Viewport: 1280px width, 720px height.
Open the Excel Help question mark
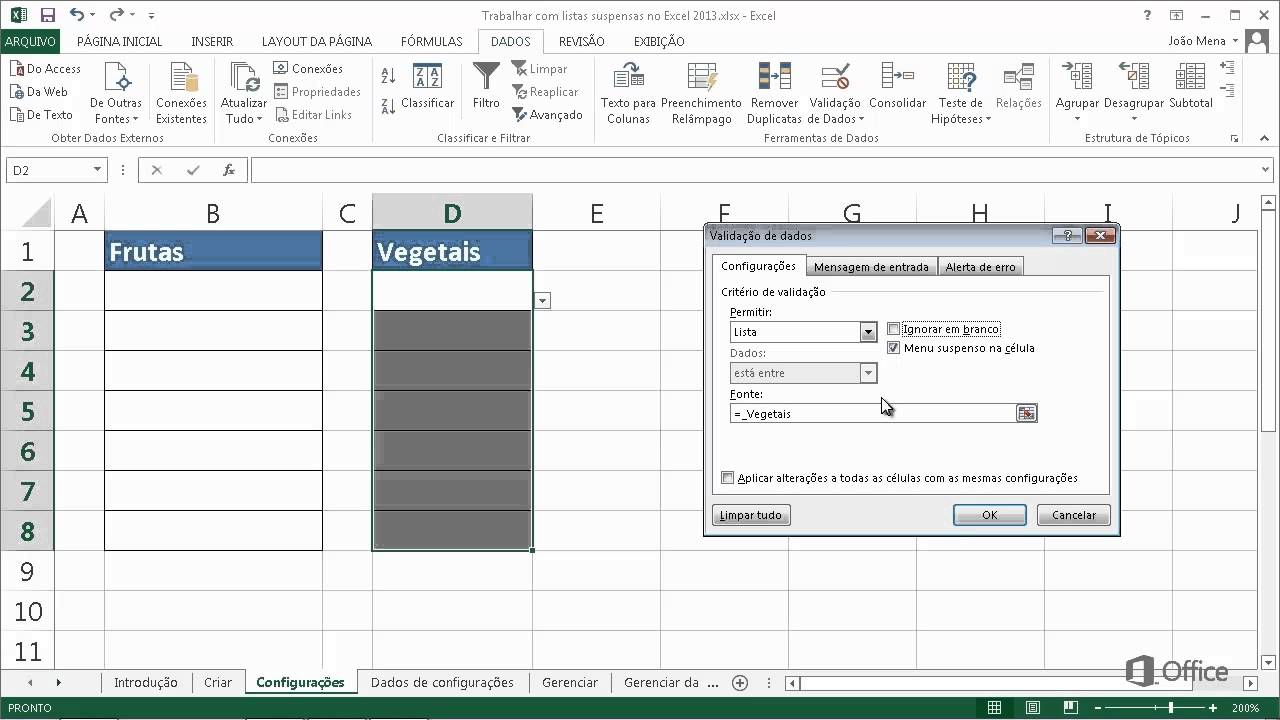[x=1147, y=15]
